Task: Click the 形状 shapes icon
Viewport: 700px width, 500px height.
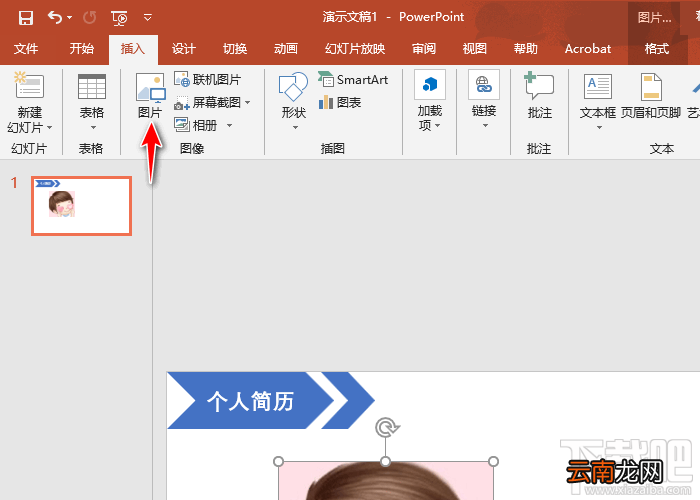Action: pyautogui.click(x=293, y=87)
